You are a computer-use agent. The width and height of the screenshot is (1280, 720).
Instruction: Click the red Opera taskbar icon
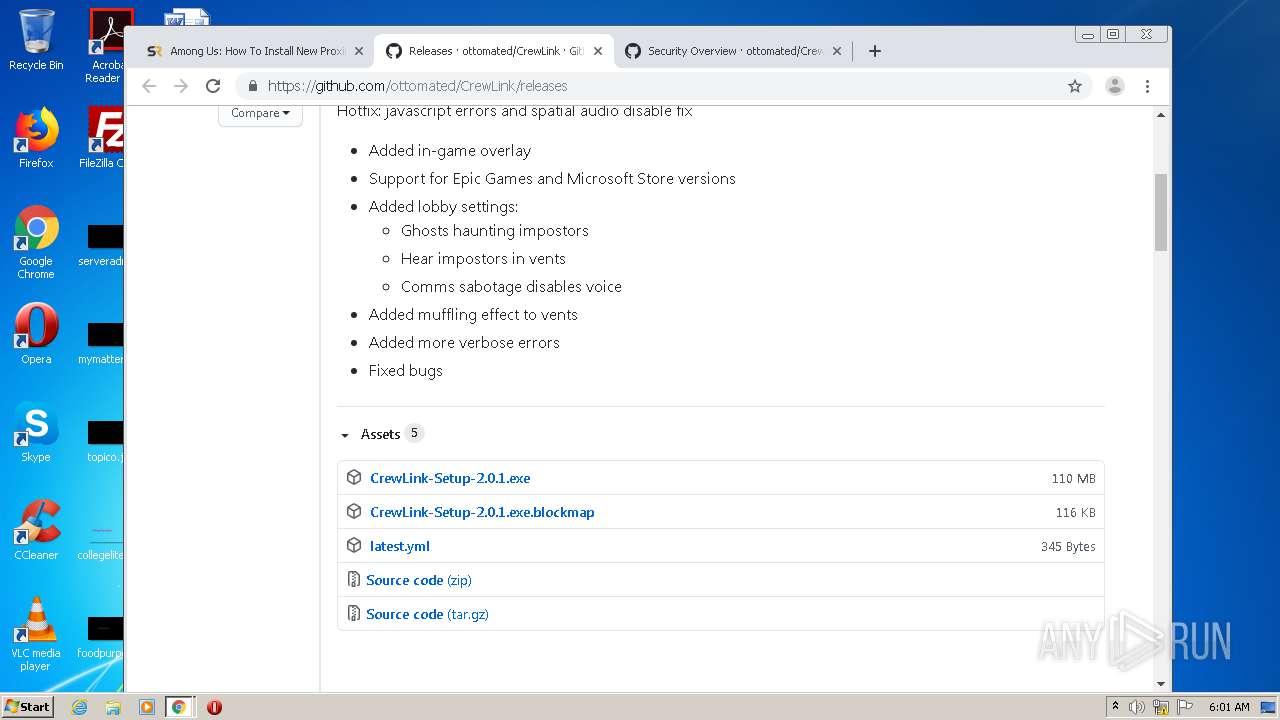tap(214, 707)
